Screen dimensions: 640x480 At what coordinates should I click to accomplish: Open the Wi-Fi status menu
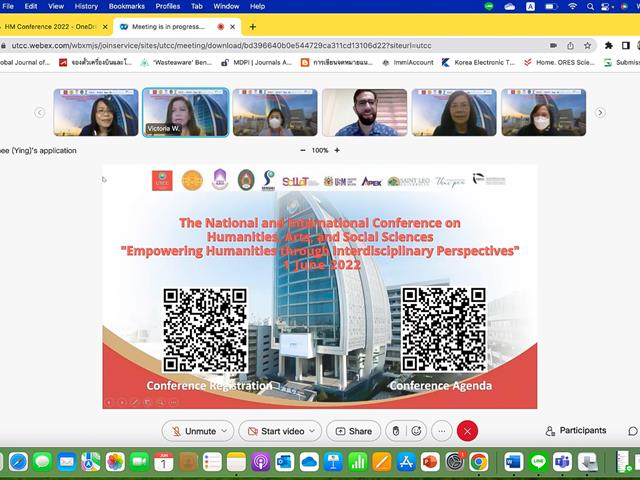coord(573,6)
